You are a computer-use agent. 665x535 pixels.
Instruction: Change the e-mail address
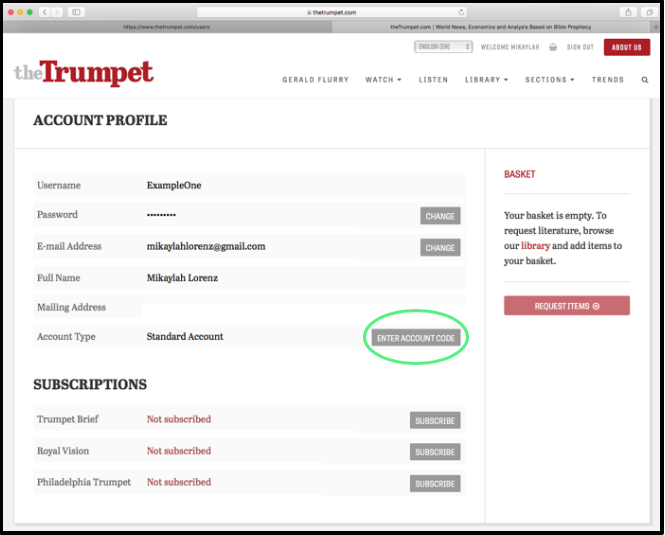[x=440, y=248]
